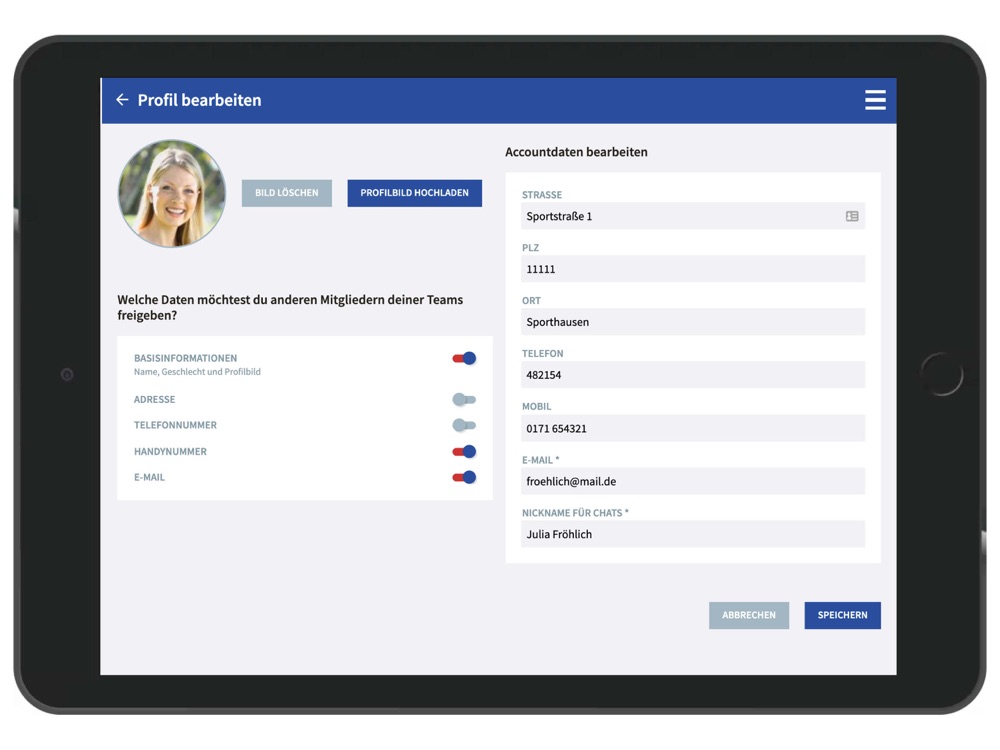This screenshot has height=750, width=1000.
Task: Click Profilbild hochladen button
Action: [x=414, y=193]
